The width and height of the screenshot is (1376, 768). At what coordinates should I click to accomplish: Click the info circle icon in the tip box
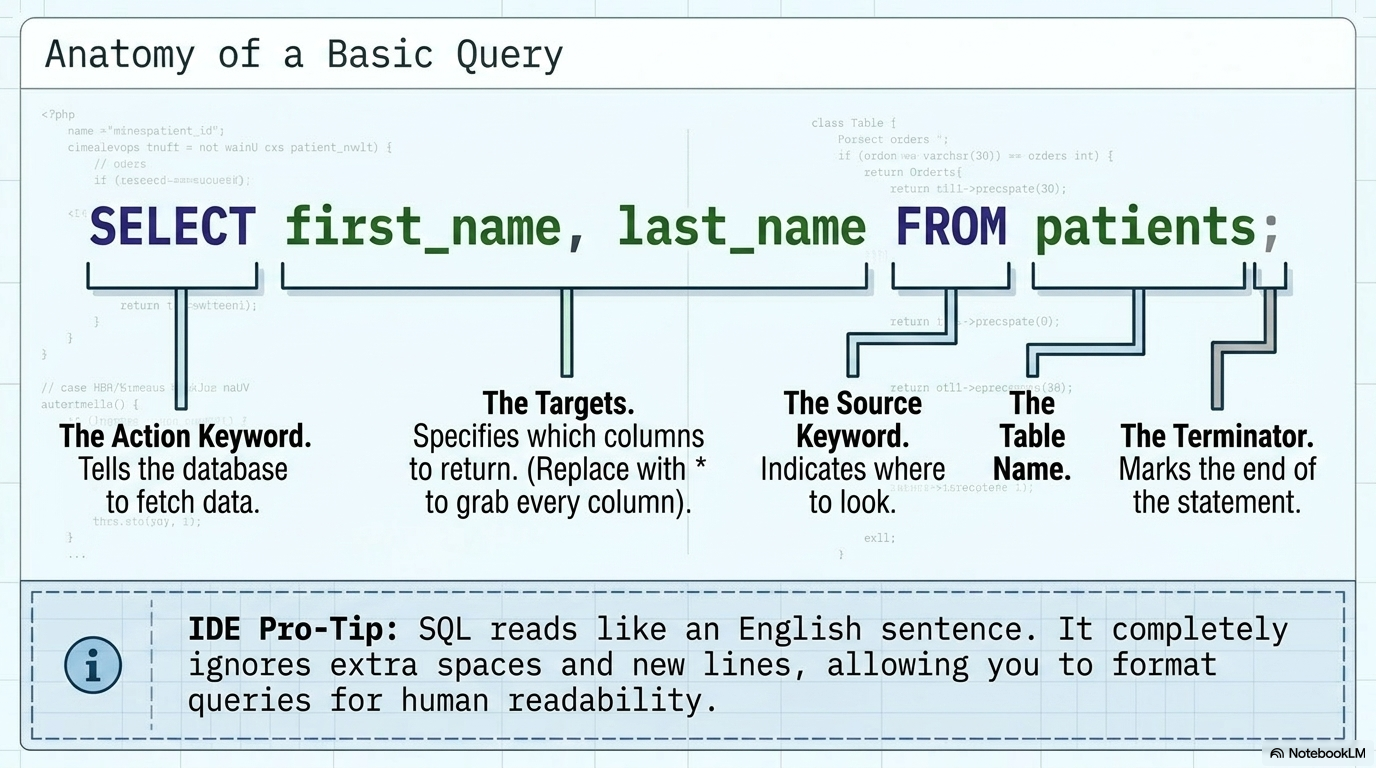coord(93,665)
